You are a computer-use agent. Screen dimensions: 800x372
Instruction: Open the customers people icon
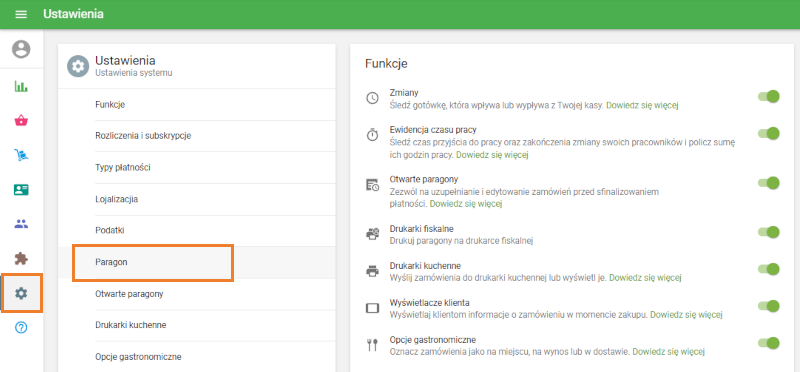pos(21,224)
